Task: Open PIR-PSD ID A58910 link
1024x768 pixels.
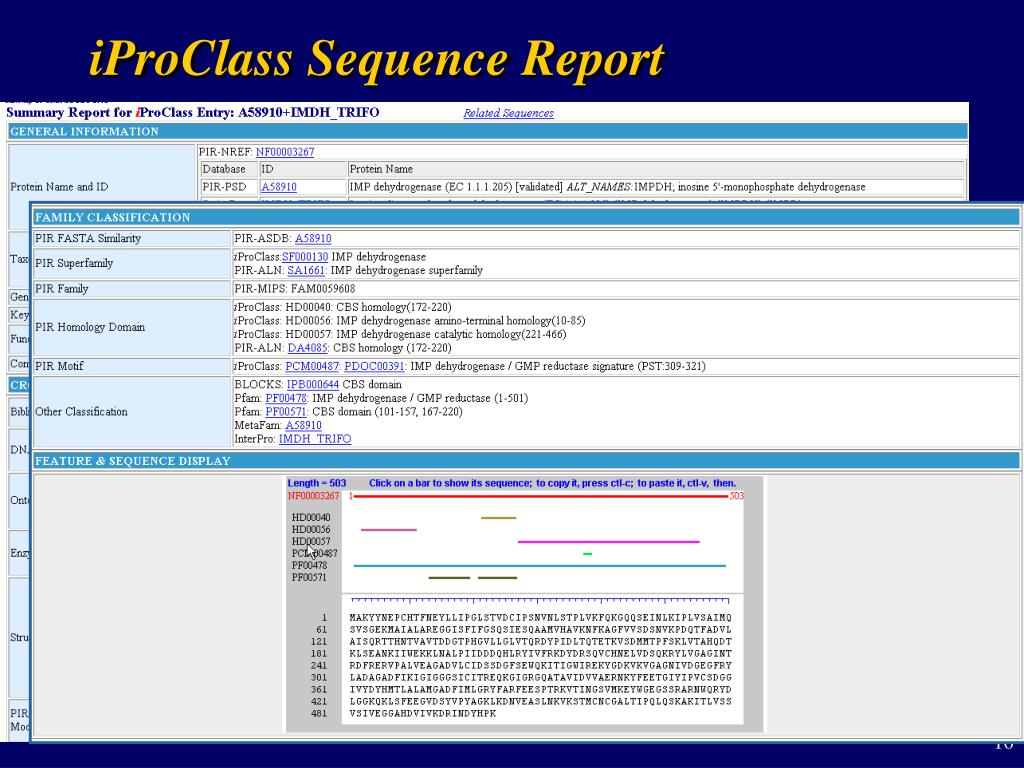Action: [x=278, y=187]
